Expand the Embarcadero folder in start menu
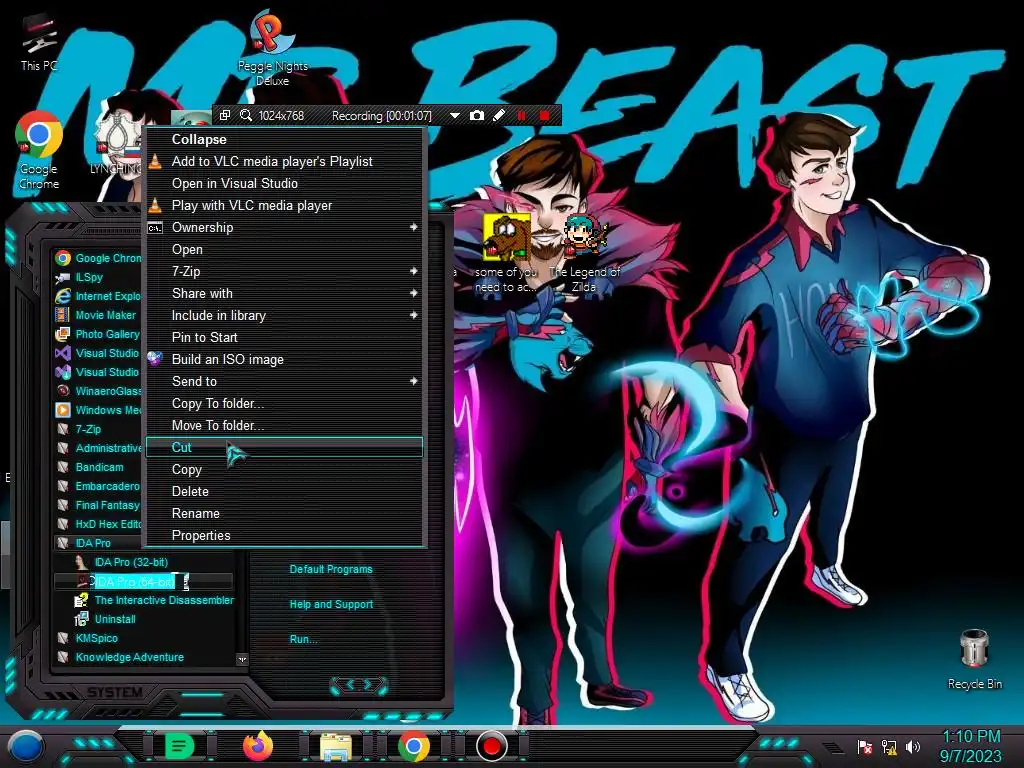The width and height of the screenshot is (1024, 768). click(x=98, y=486)
